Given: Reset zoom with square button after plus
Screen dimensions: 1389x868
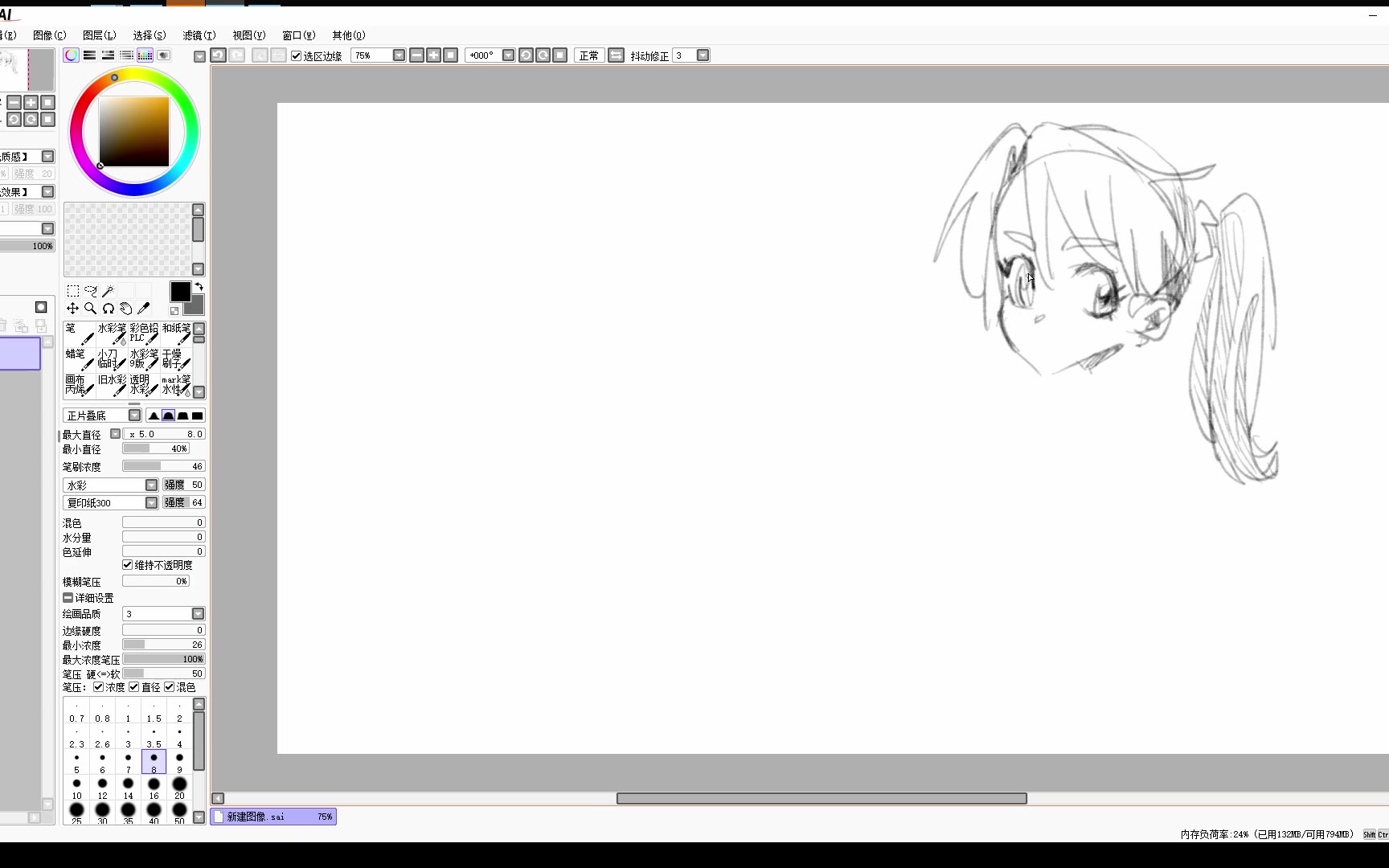Looking at the screenshot, I should [x=451, y=55].
